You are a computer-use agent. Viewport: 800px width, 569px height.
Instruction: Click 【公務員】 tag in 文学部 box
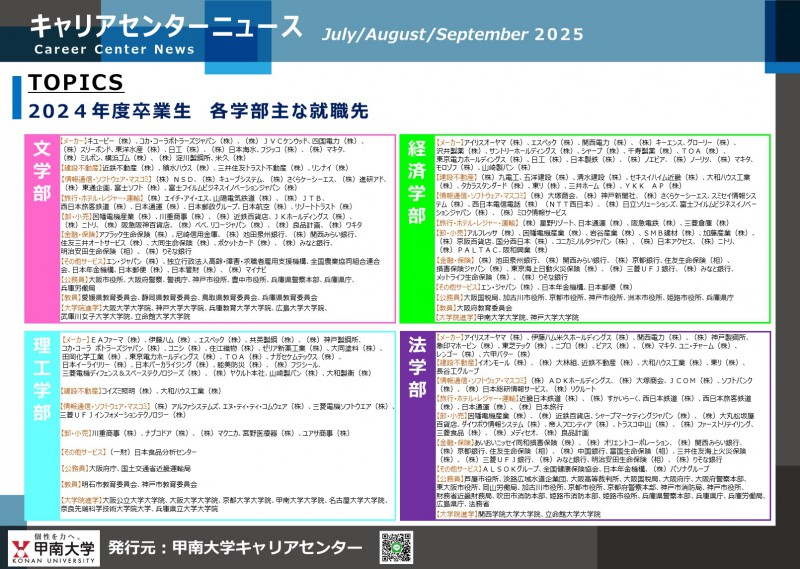tap(74, 280)
